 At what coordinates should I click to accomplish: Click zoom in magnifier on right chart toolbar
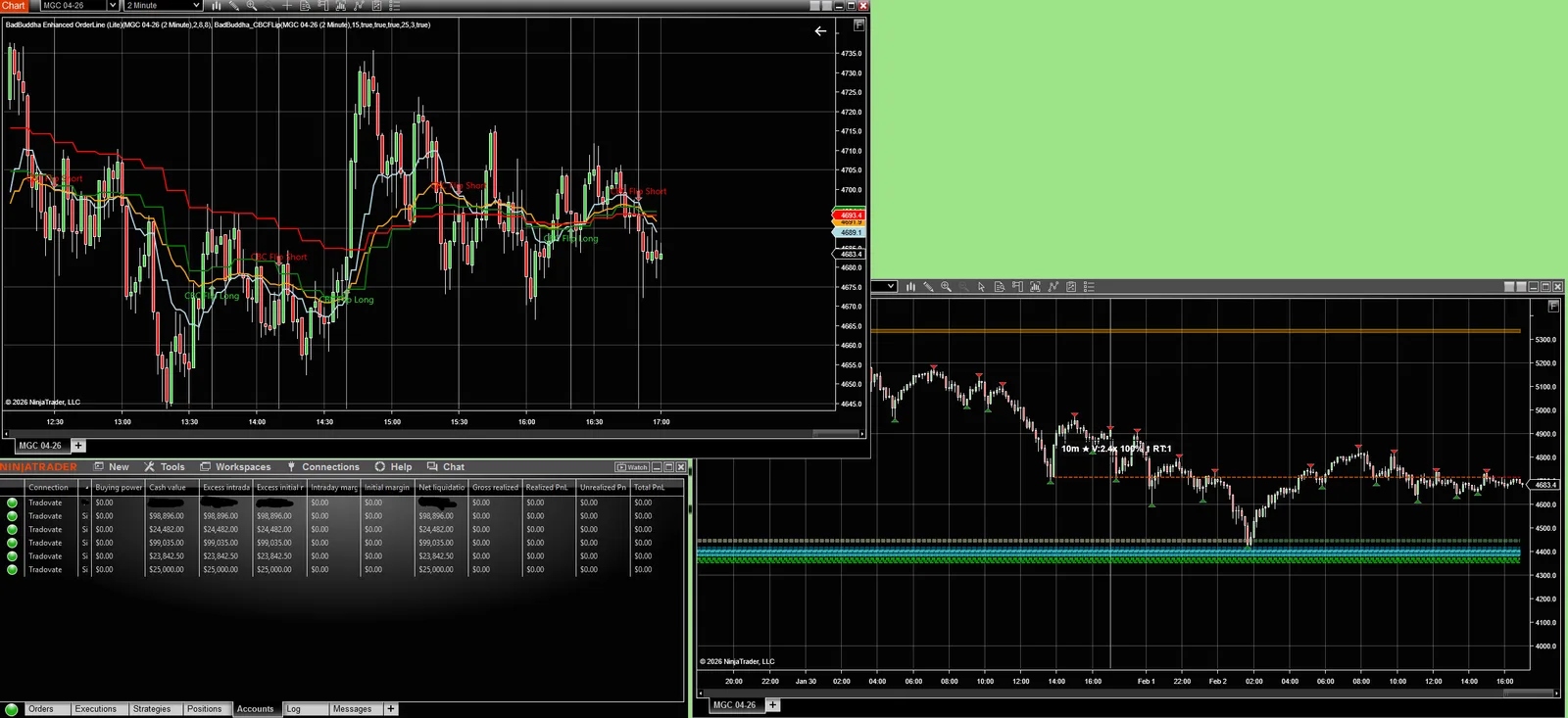tap(946, 287)
